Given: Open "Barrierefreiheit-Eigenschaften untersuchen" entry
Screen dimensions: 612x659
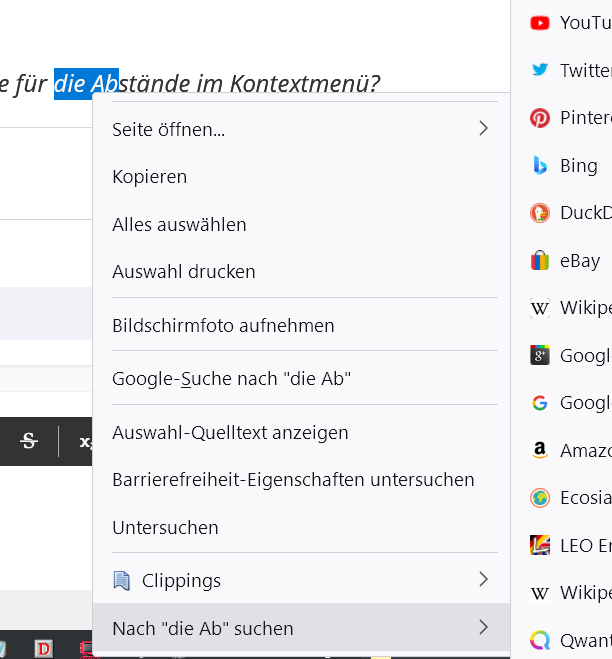Looking at the screenshot, I should (293, 480).
